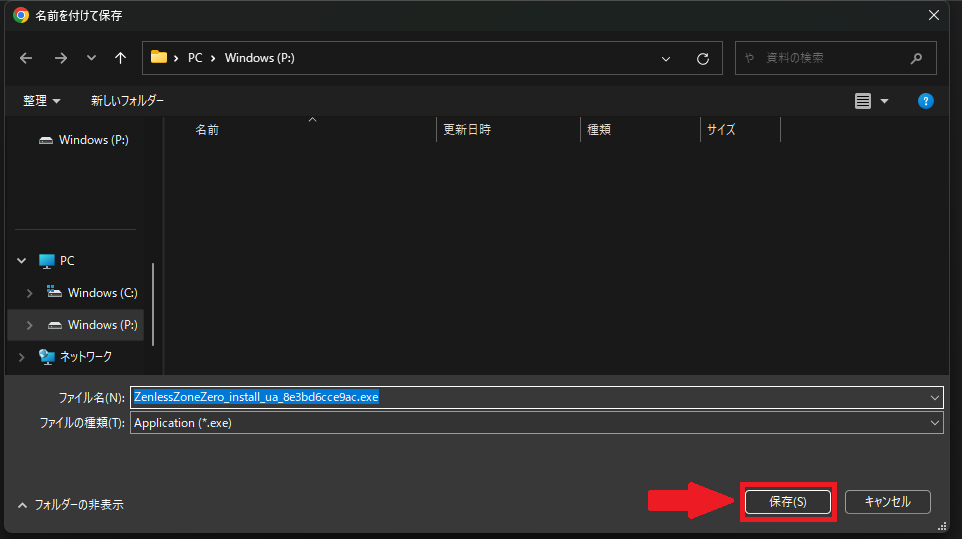Screen dimensions: 962x539
Task: Refresh the current folder view
Action: pos(702,59)
